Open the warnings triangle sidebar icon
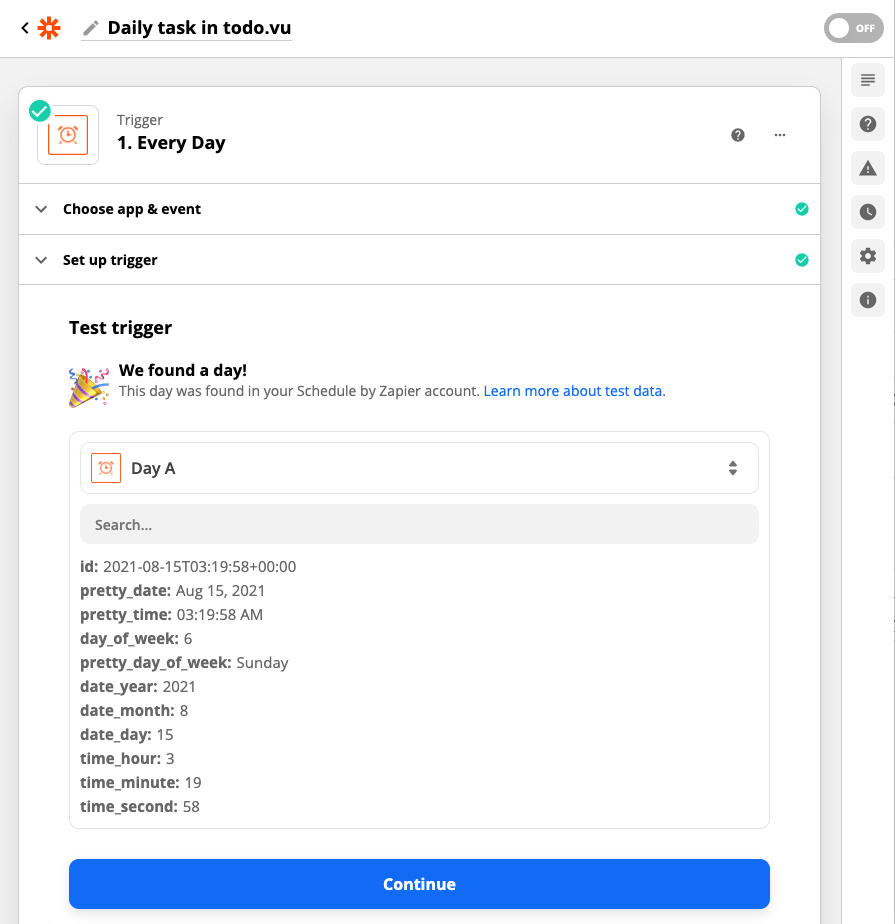Screen dimensions: 895x924 pos(867,168)
